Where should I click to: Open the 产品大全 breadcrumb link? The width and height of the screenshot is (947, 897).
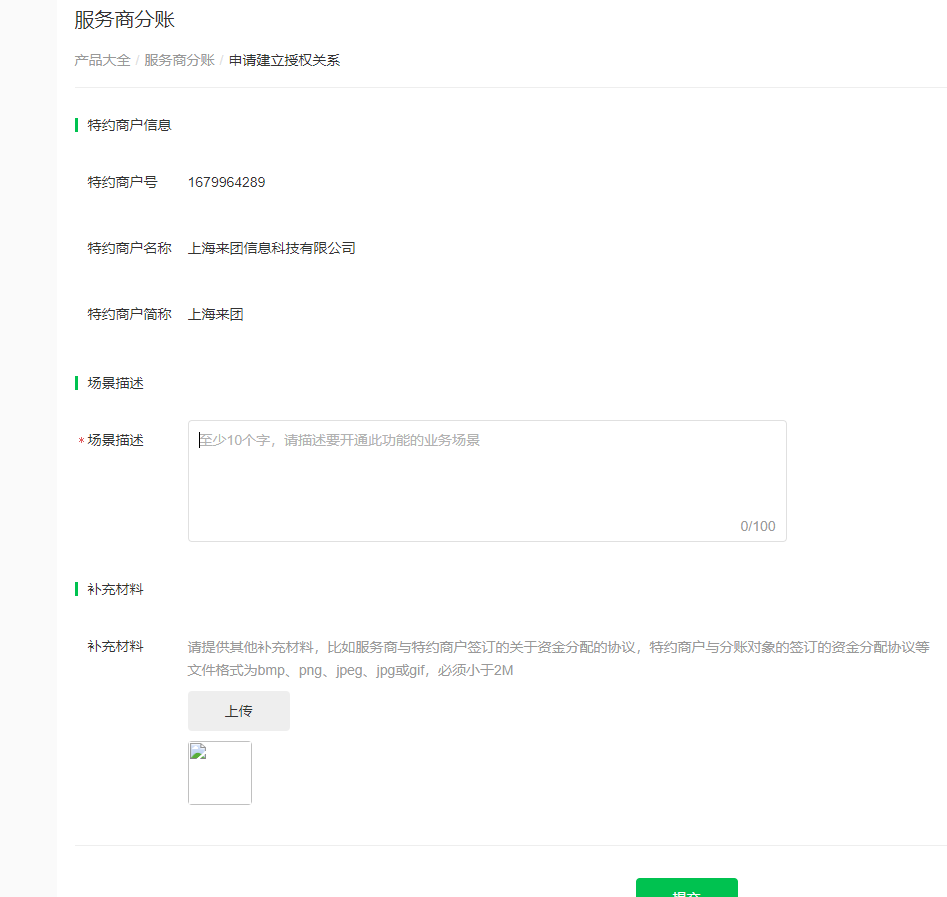point(100,60)
